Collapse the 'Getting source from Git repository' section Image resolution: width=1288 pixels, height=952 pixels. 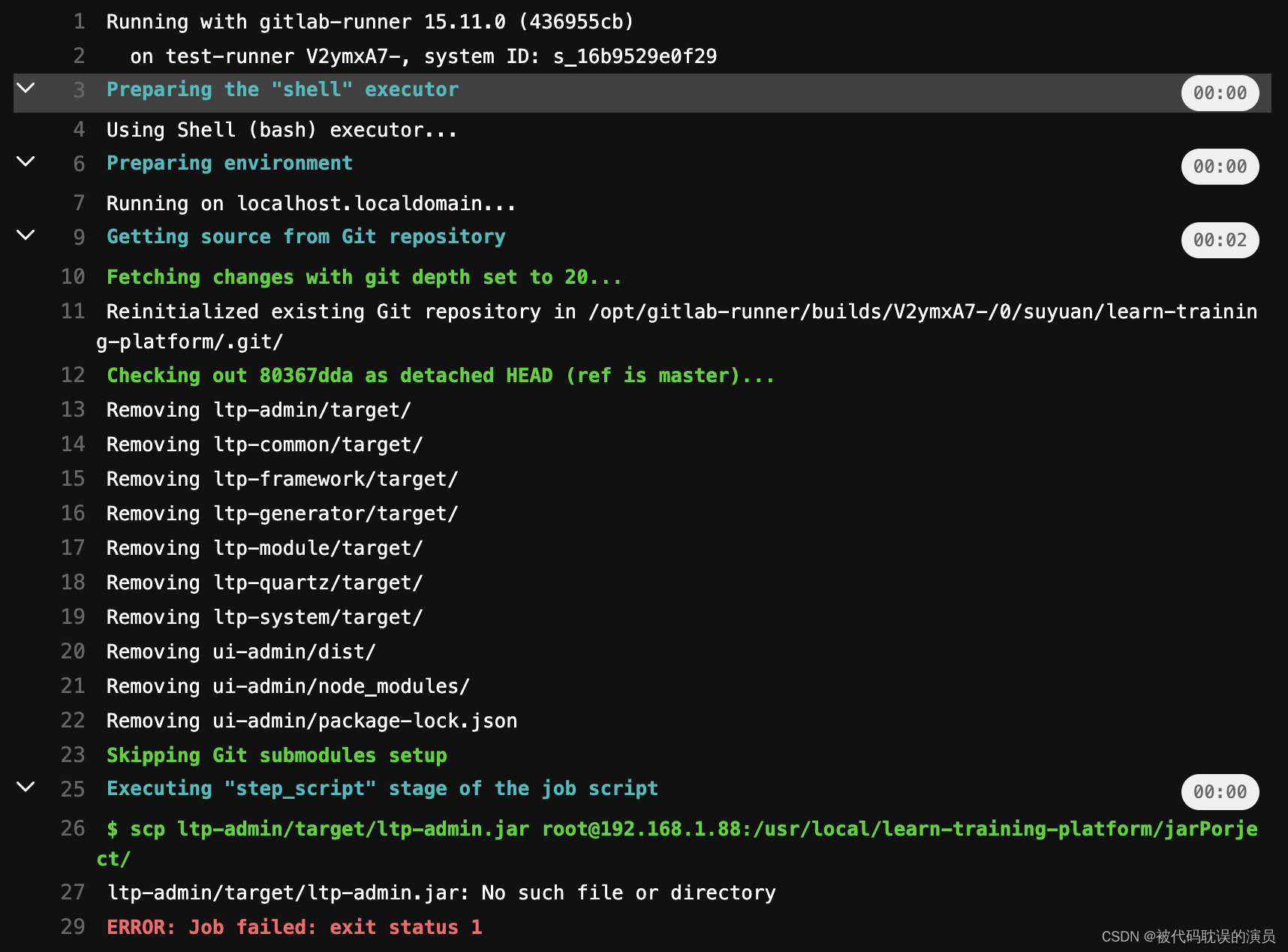[x=26, y=235]
